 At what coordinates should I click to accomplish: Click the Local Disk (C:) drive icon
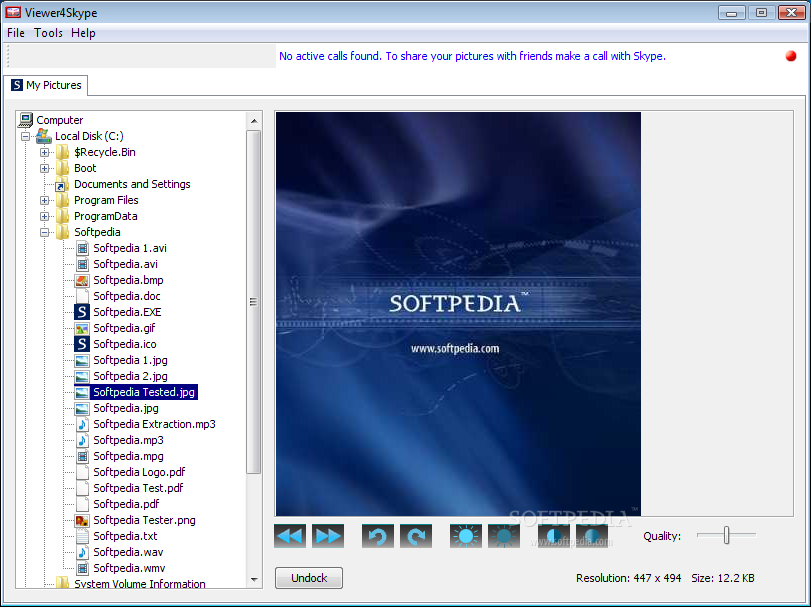(x=44, y=136)
